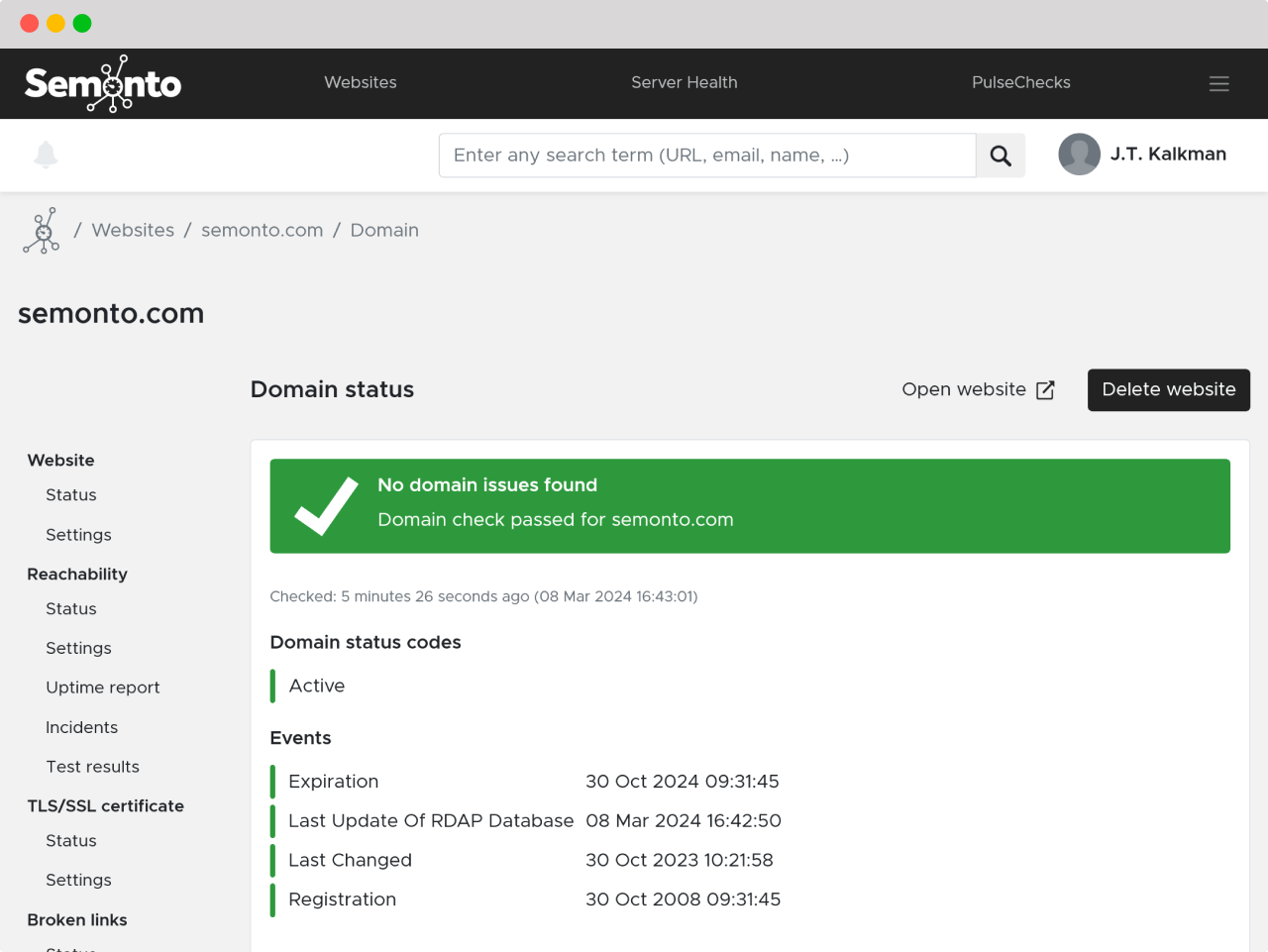
Task: Click the "Expiration" event label
Action: 333,782
